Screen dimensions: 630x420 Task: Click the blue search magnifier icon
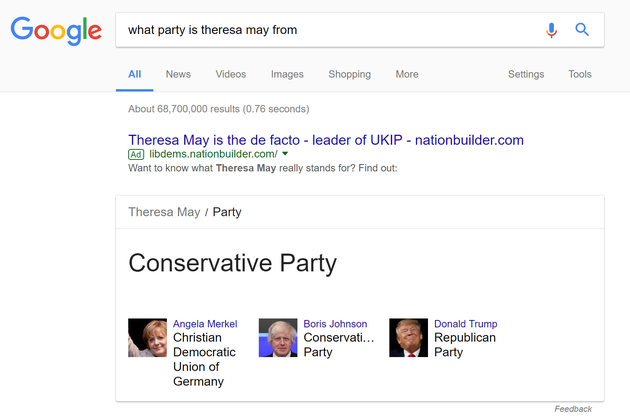(x=582, y=30)
